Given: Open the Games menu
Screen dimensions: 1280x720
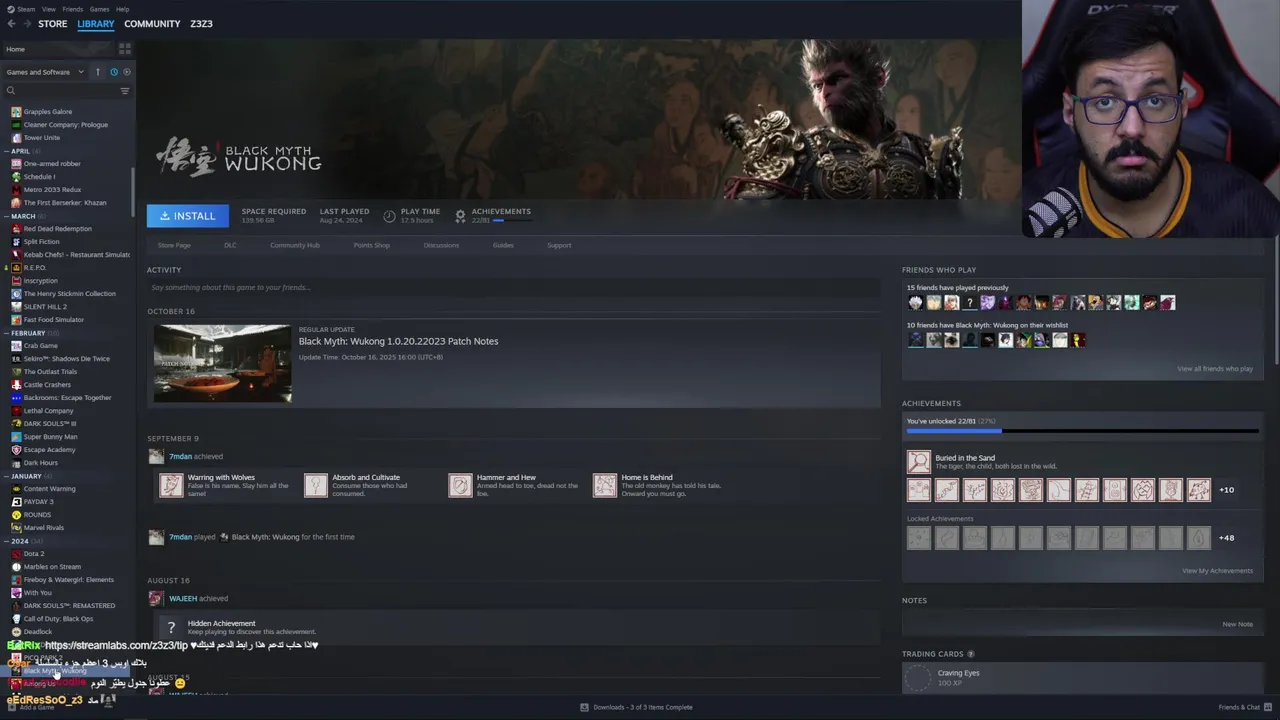Looking at the screenshot, I should tap(99, 9).
